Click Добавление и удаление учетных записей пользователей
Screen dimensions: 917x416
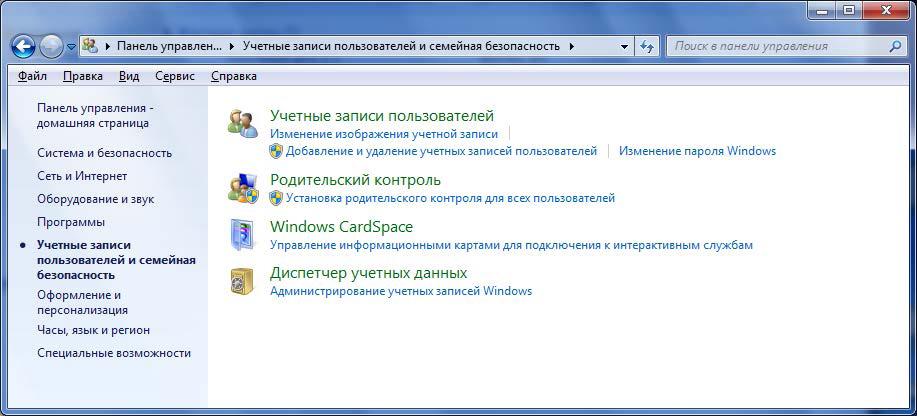tap(442, 152)
